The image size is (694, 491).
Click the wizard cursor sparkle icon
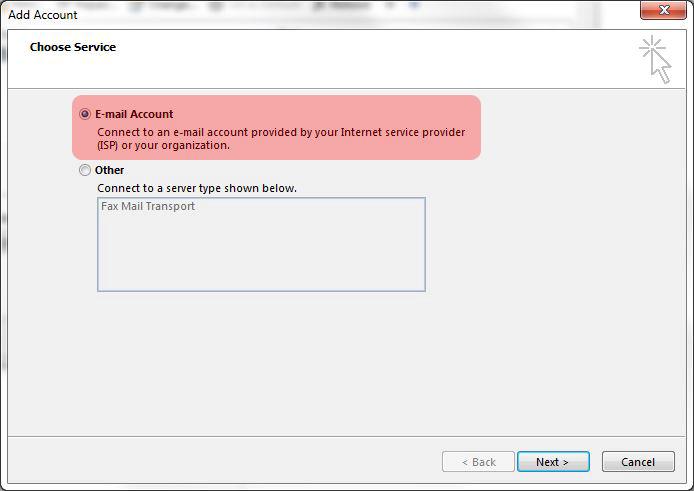[x=655, y=60]
